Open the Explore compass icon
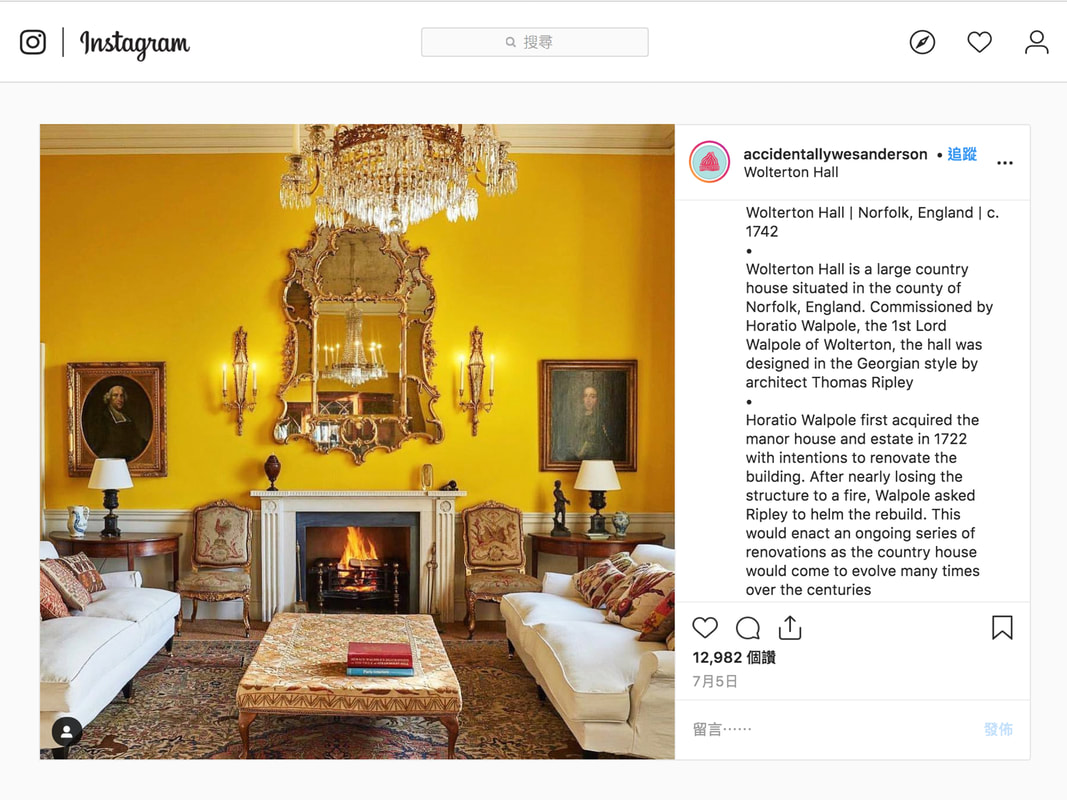Image resolution: width=1067 pixels, height=800 pixels. coord(922,42)
